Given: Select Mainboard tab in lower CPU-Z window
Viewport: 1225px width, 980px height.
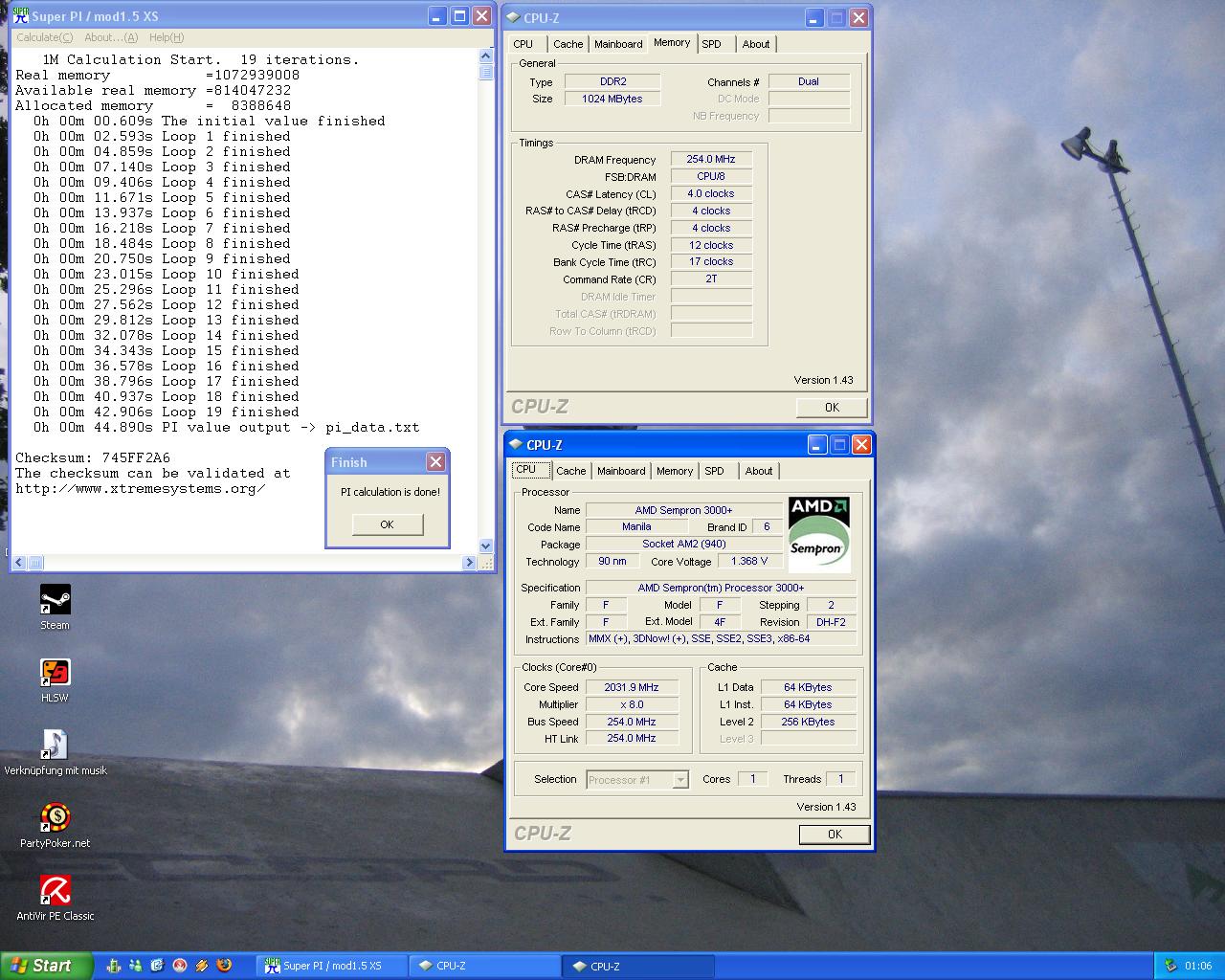Looking at the screenshot, I should point(621,471).
